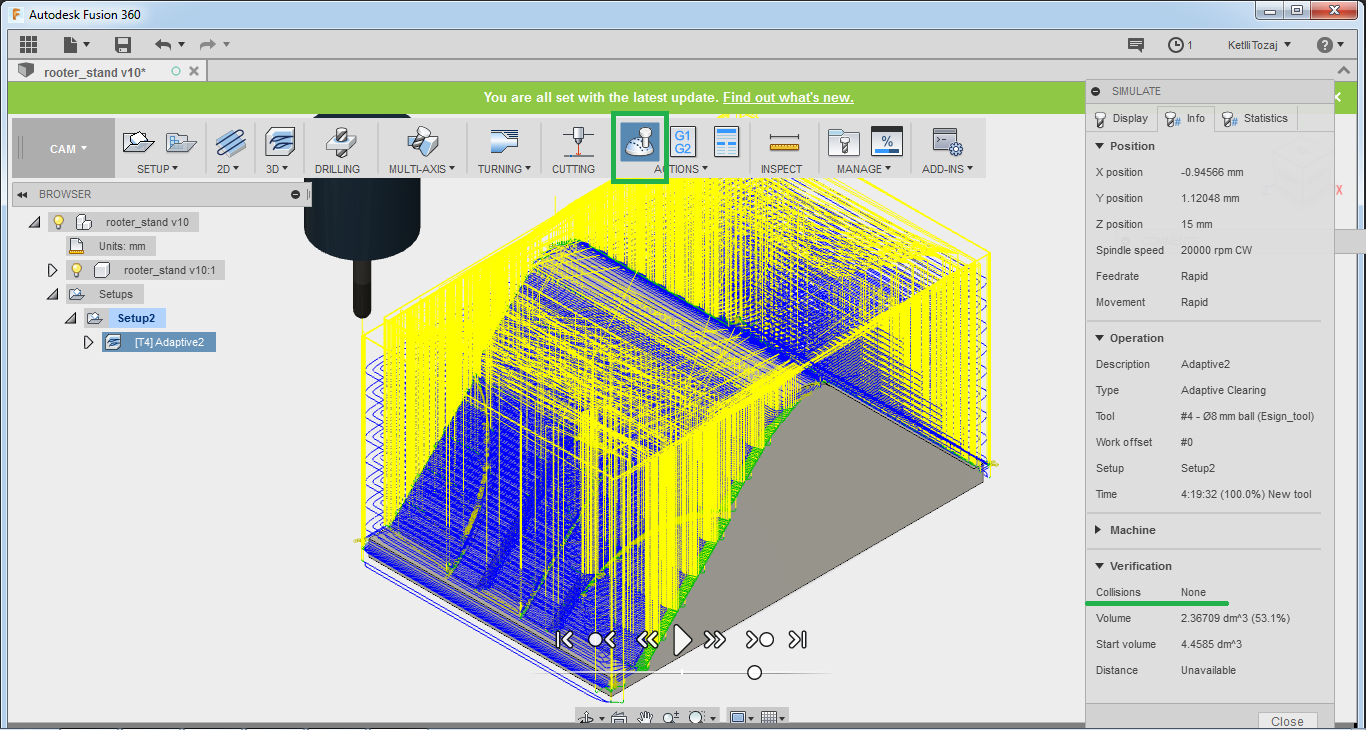Expand the rooter_stand v10:1 component
The height and width of the screenshot is (730, 1366).
[53, 270]
